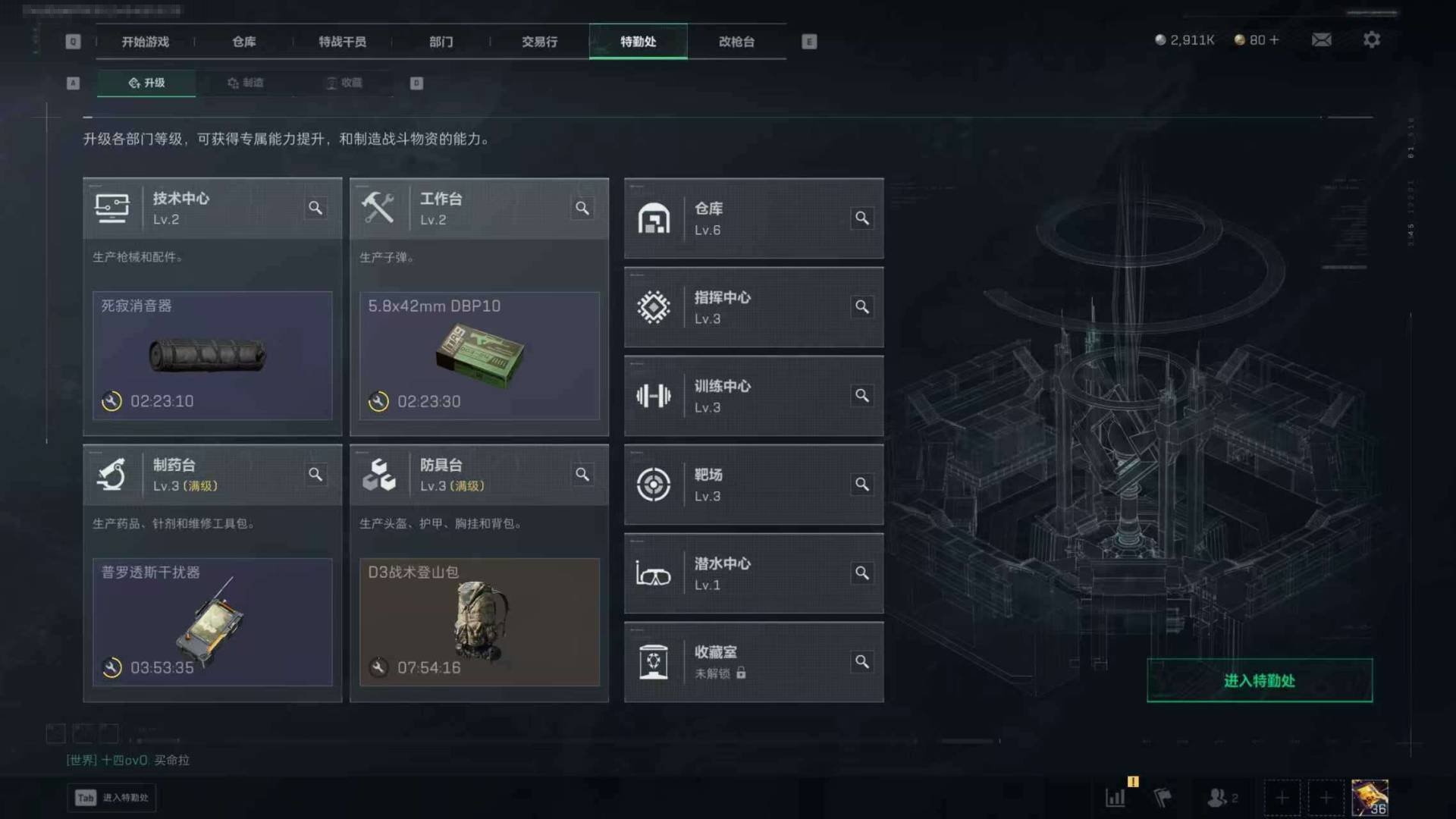
Task: Open the settings gear icon
Action: pos(1372,39)
